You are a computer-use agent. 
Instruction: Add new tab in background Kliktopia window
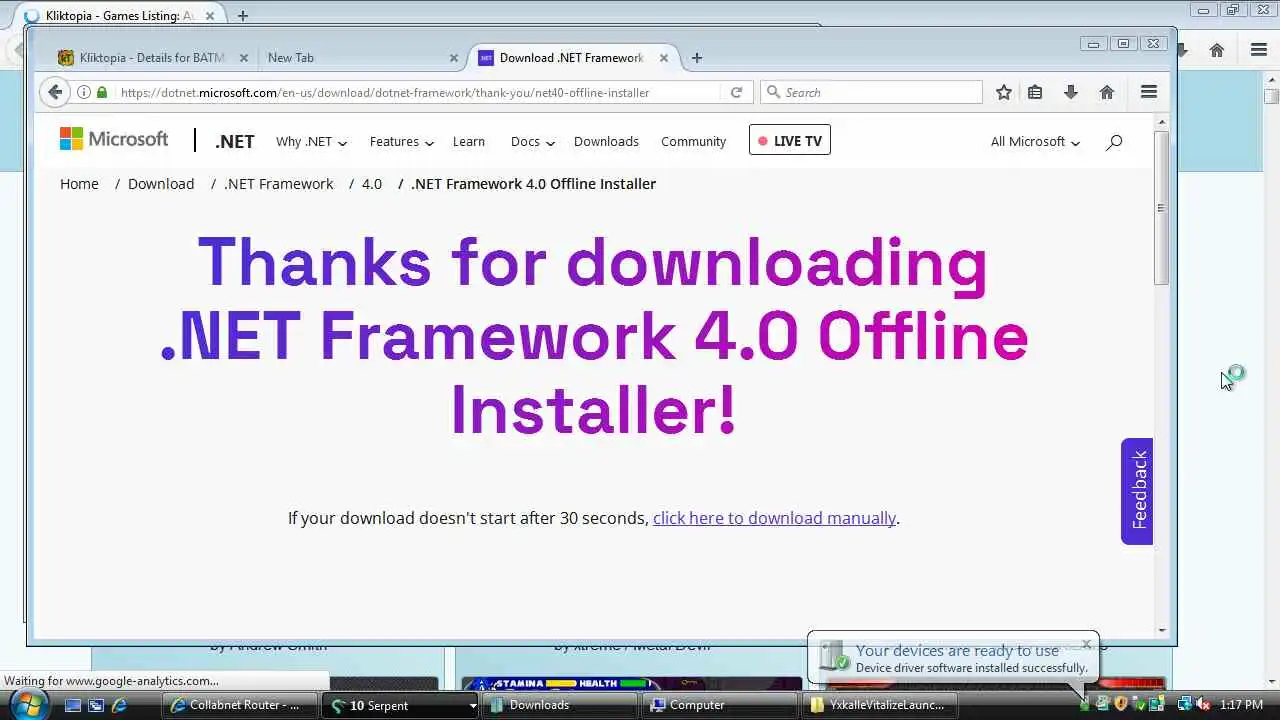[x=242, y=16]
